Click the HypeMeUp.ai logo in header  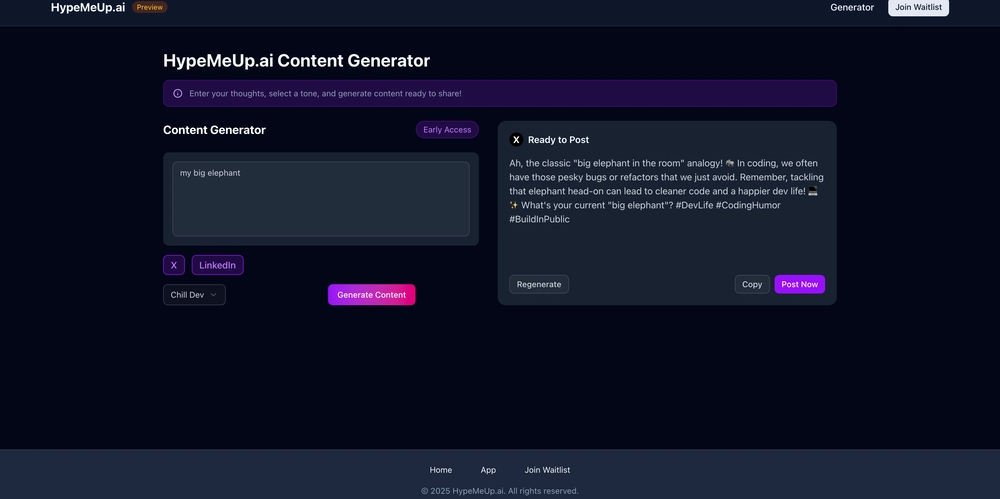pos(88,8)
